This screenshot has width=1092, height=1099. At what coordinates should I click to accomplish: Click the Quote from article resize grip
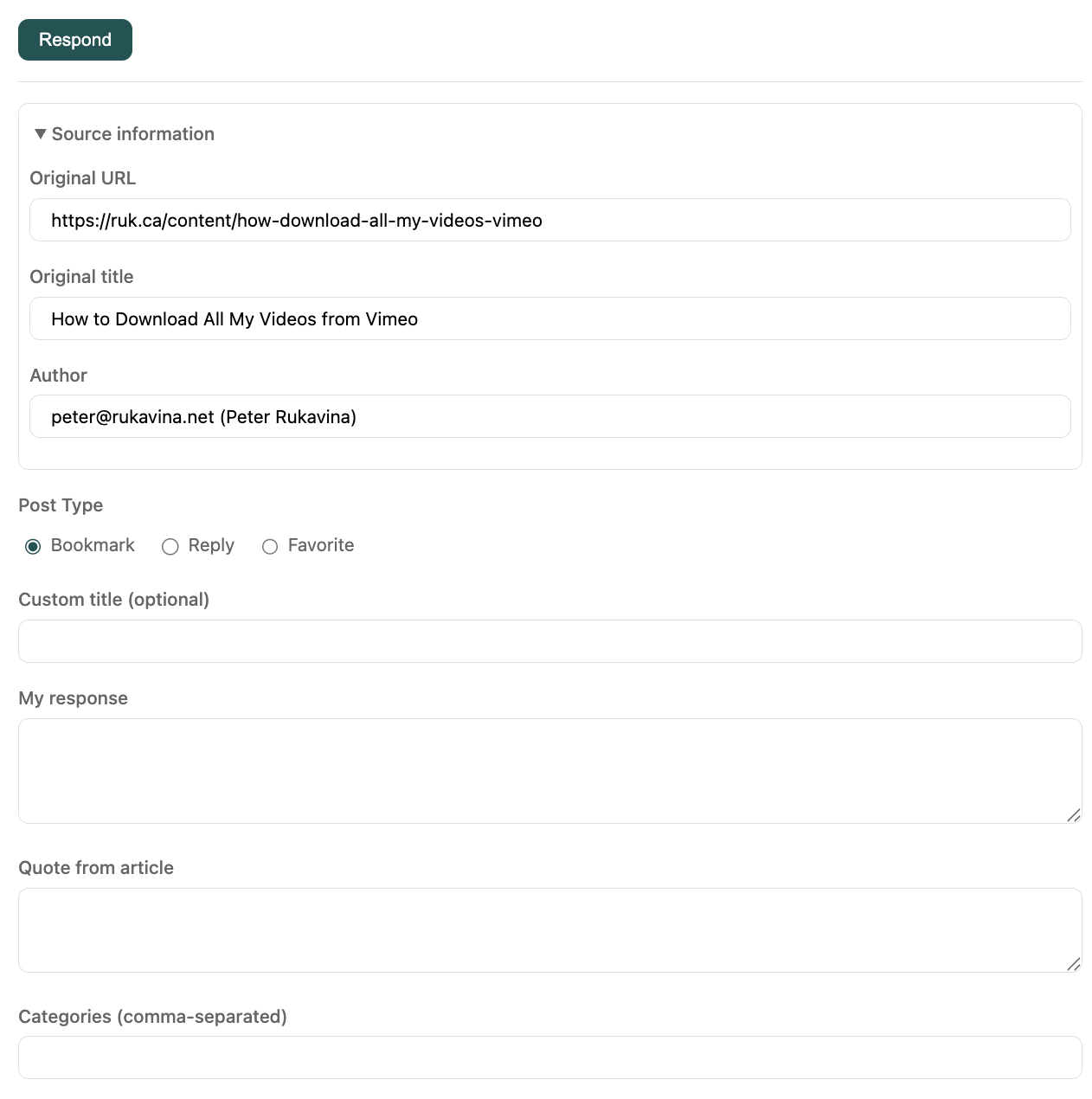[1073, 963]
